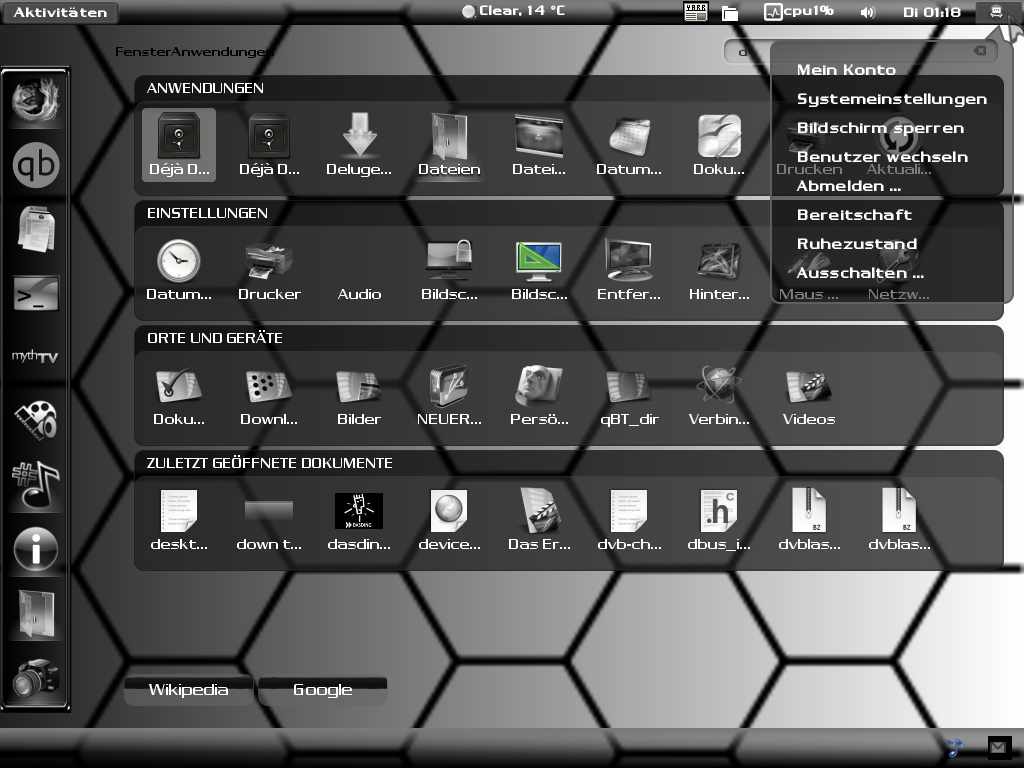1024x768 pixels.
Task: Open recent document down t...
Action: tap(269, 520)
